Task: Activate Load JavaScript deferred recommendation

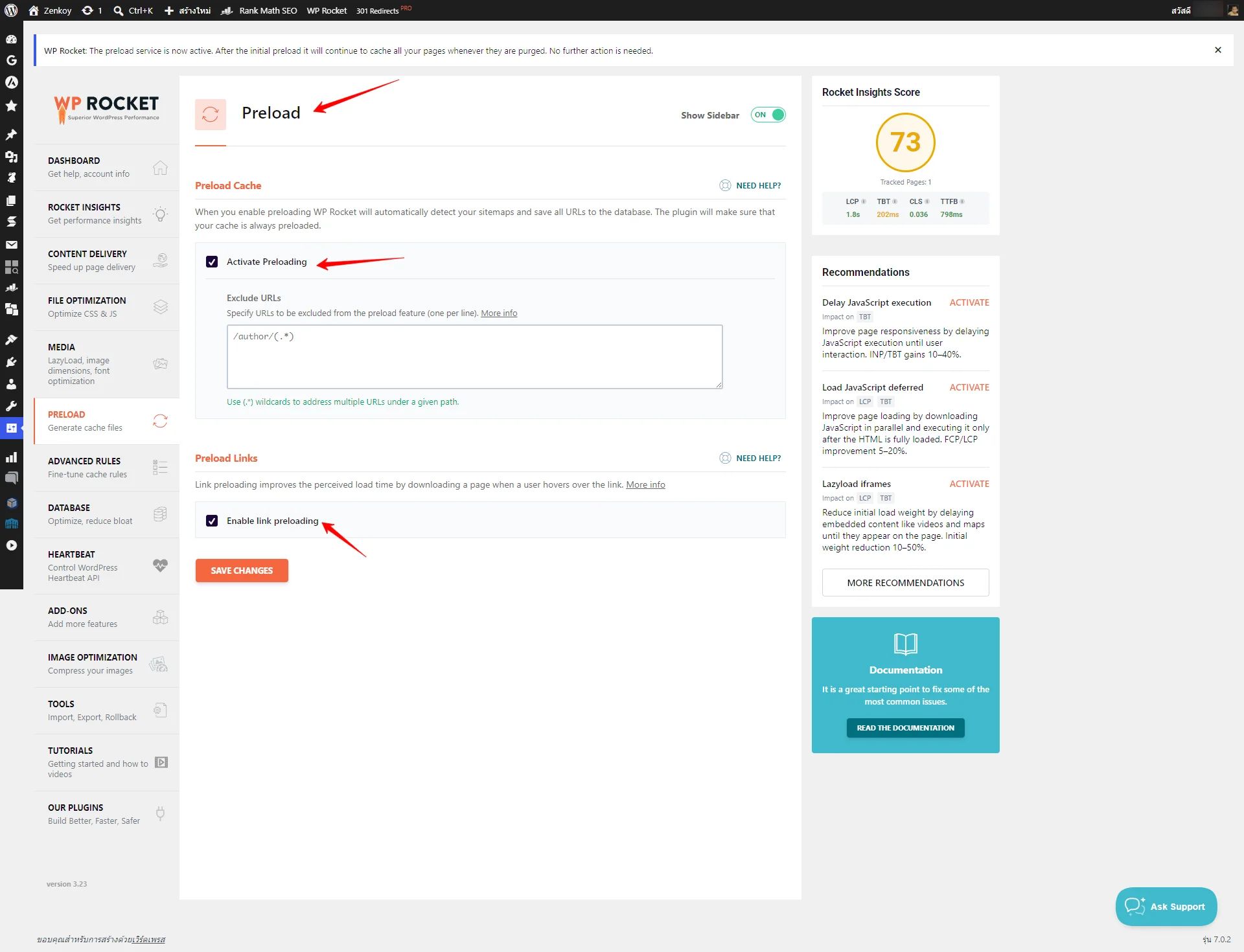Action: click(x=969, y=387)
